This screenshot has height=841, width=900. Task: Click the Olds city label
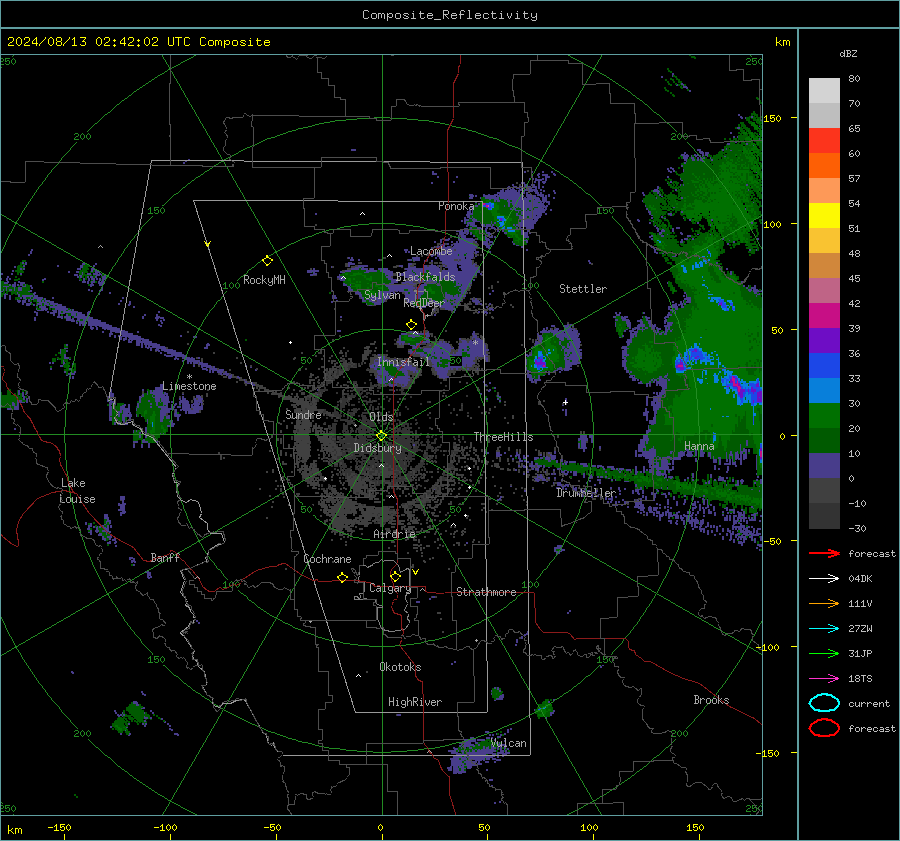click(381, 417)
